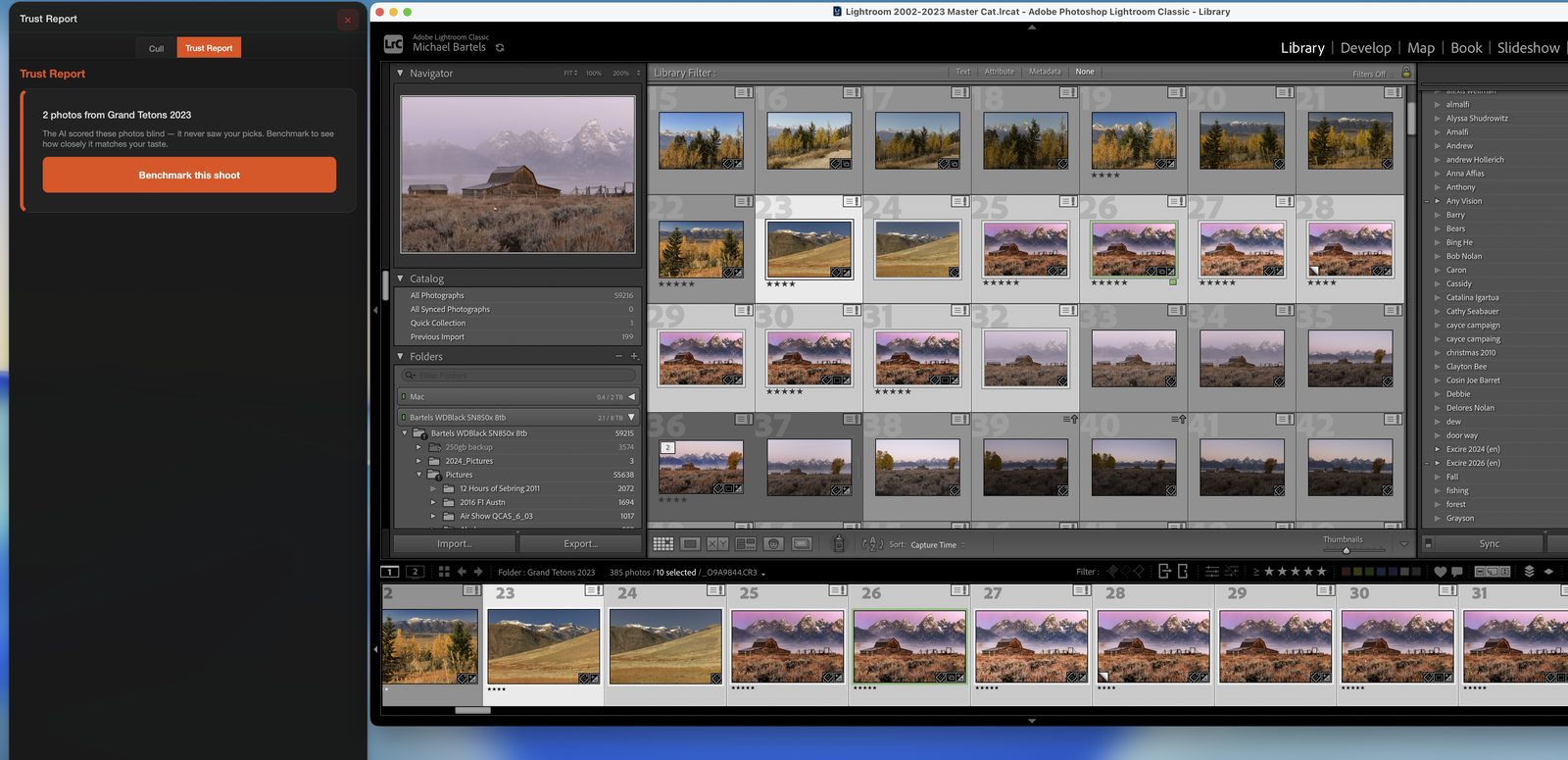Filter by commented photos speech icon
The image size is (1568, 760).
tap(1456, 572)
